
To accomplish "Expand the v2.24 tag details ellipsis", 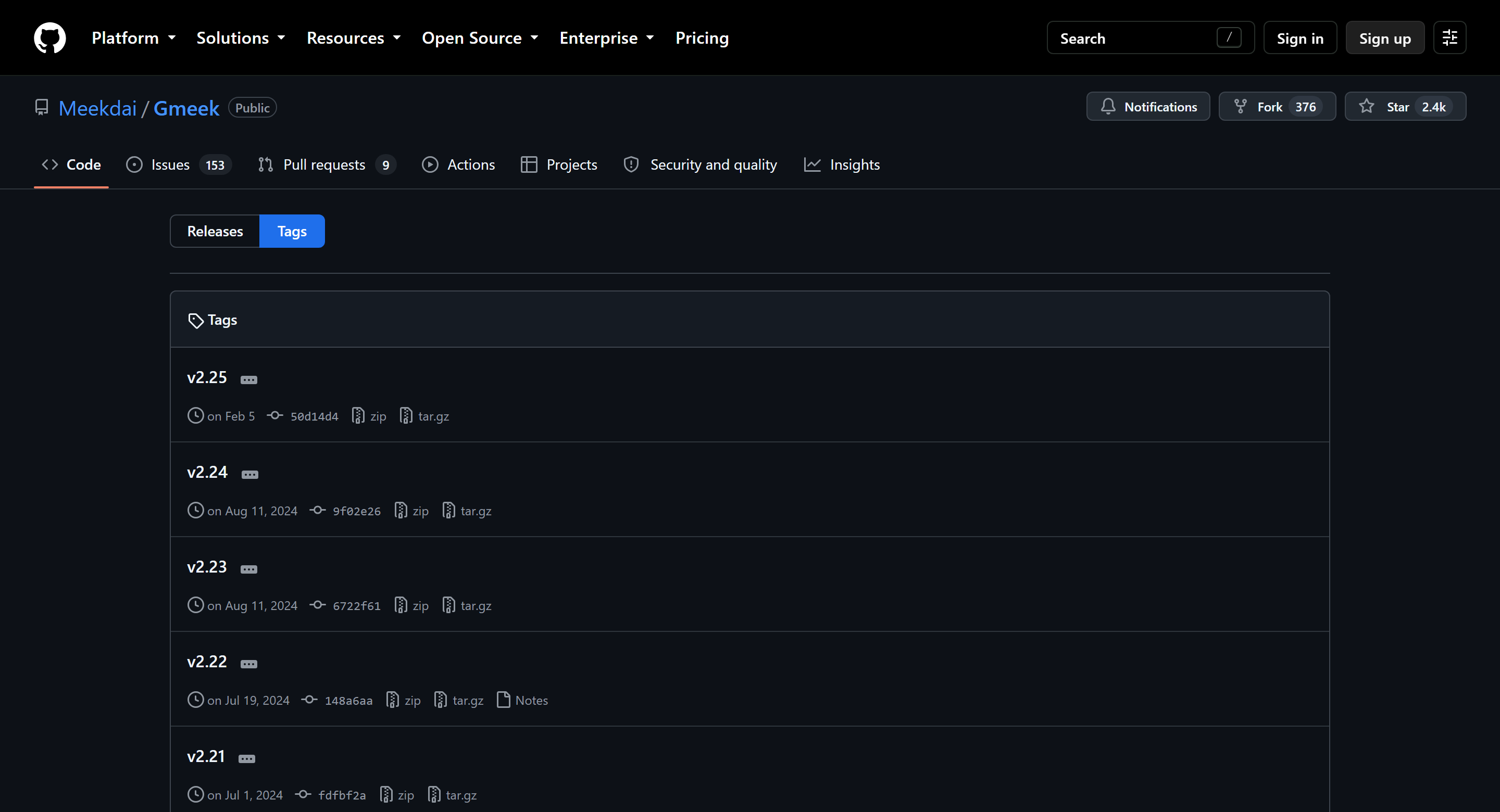I will point(250,474).
